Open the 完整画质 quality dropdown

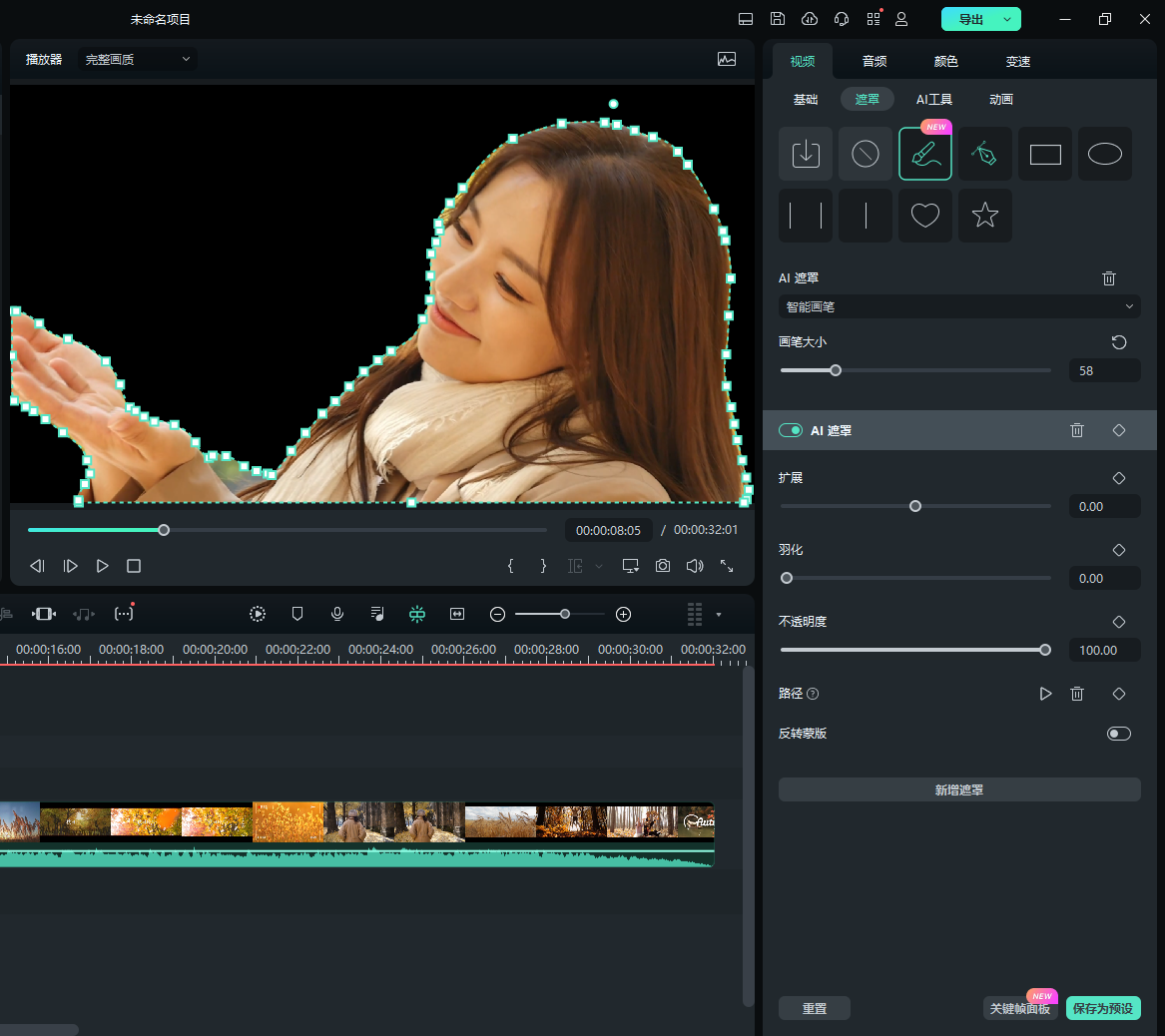pyautogui.click(x=137, y=60)
